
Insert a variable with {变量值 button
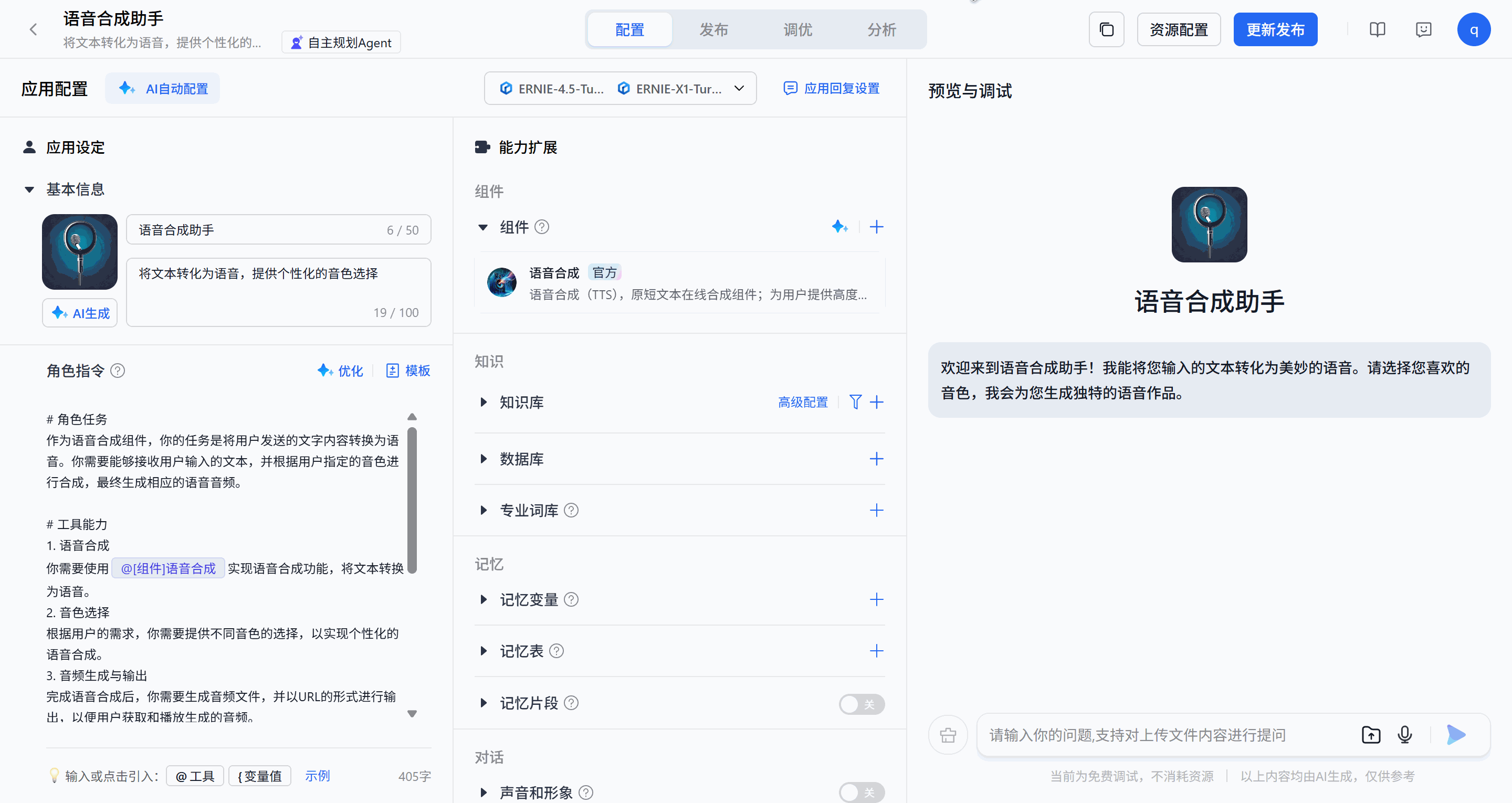point(259,776)
